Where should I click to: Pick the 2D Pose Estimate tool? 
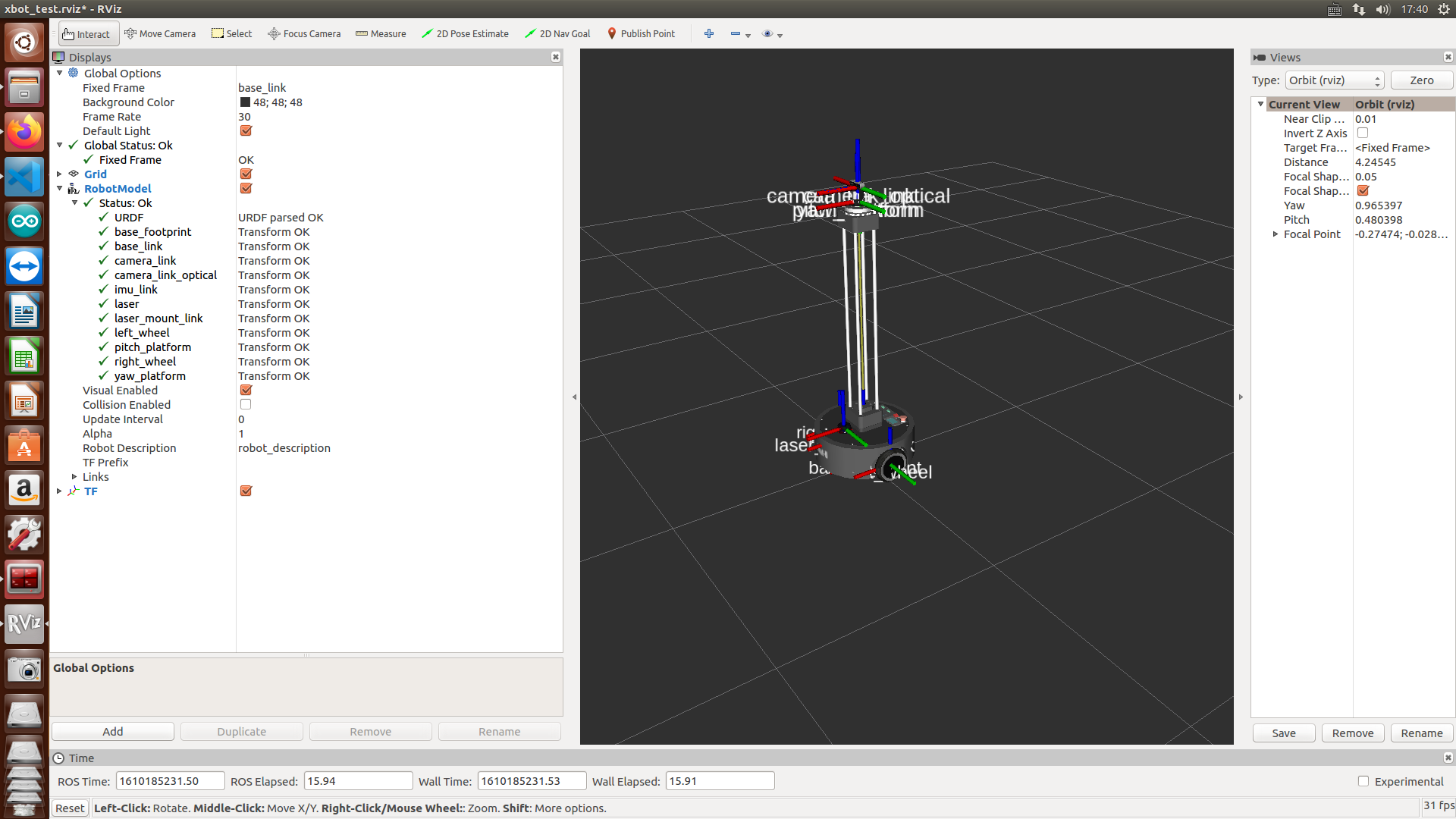click(x=465, y=34)
